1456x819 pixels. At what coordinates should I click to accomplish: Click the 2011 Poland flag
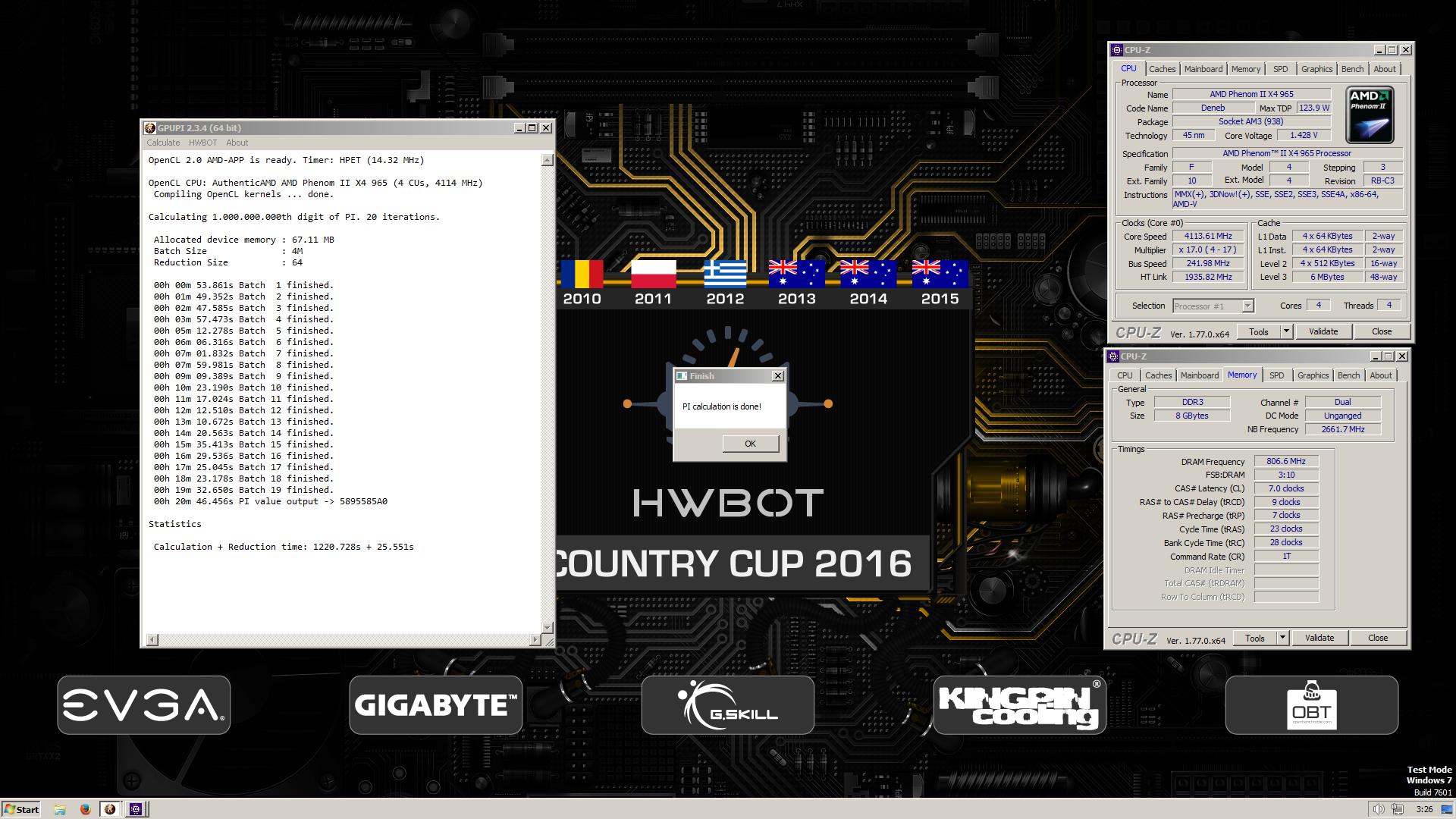[653, 274]
